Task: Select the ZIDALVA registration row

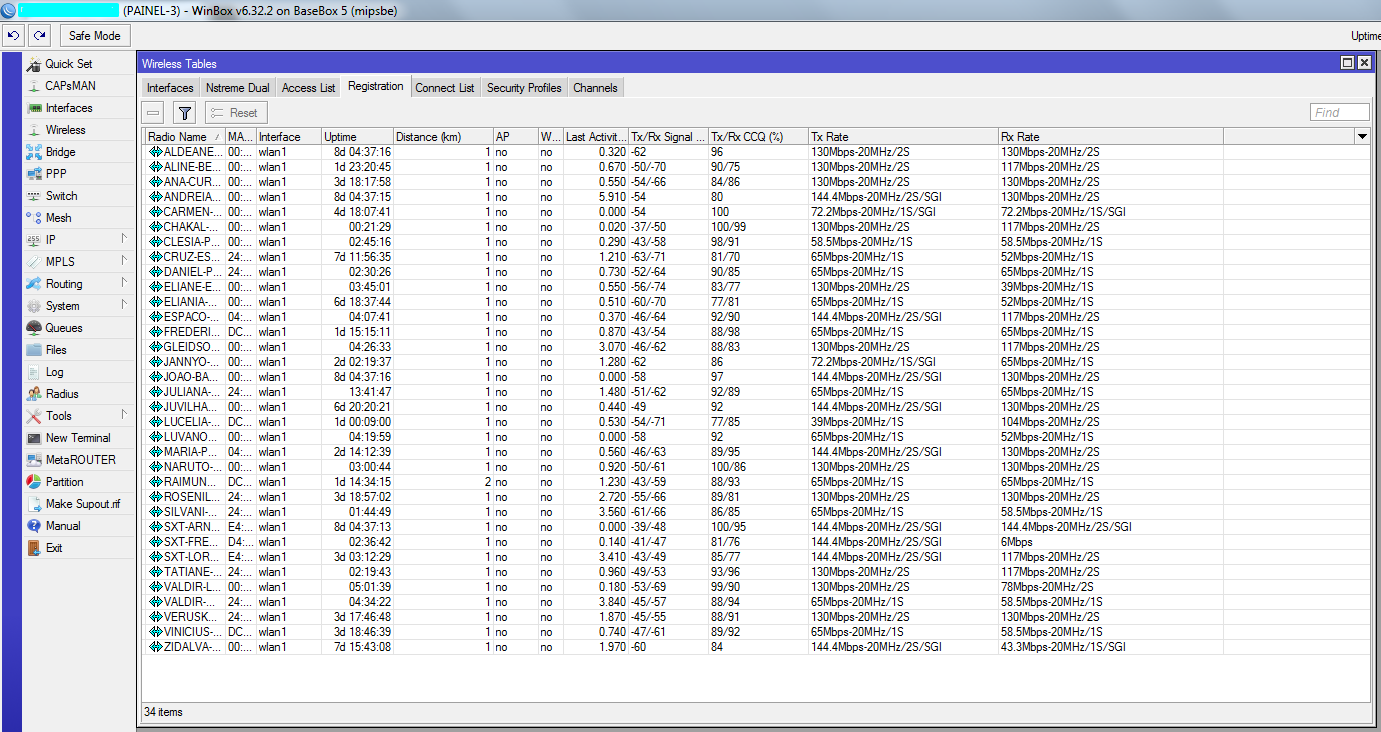Action: (x=756, y=647)
